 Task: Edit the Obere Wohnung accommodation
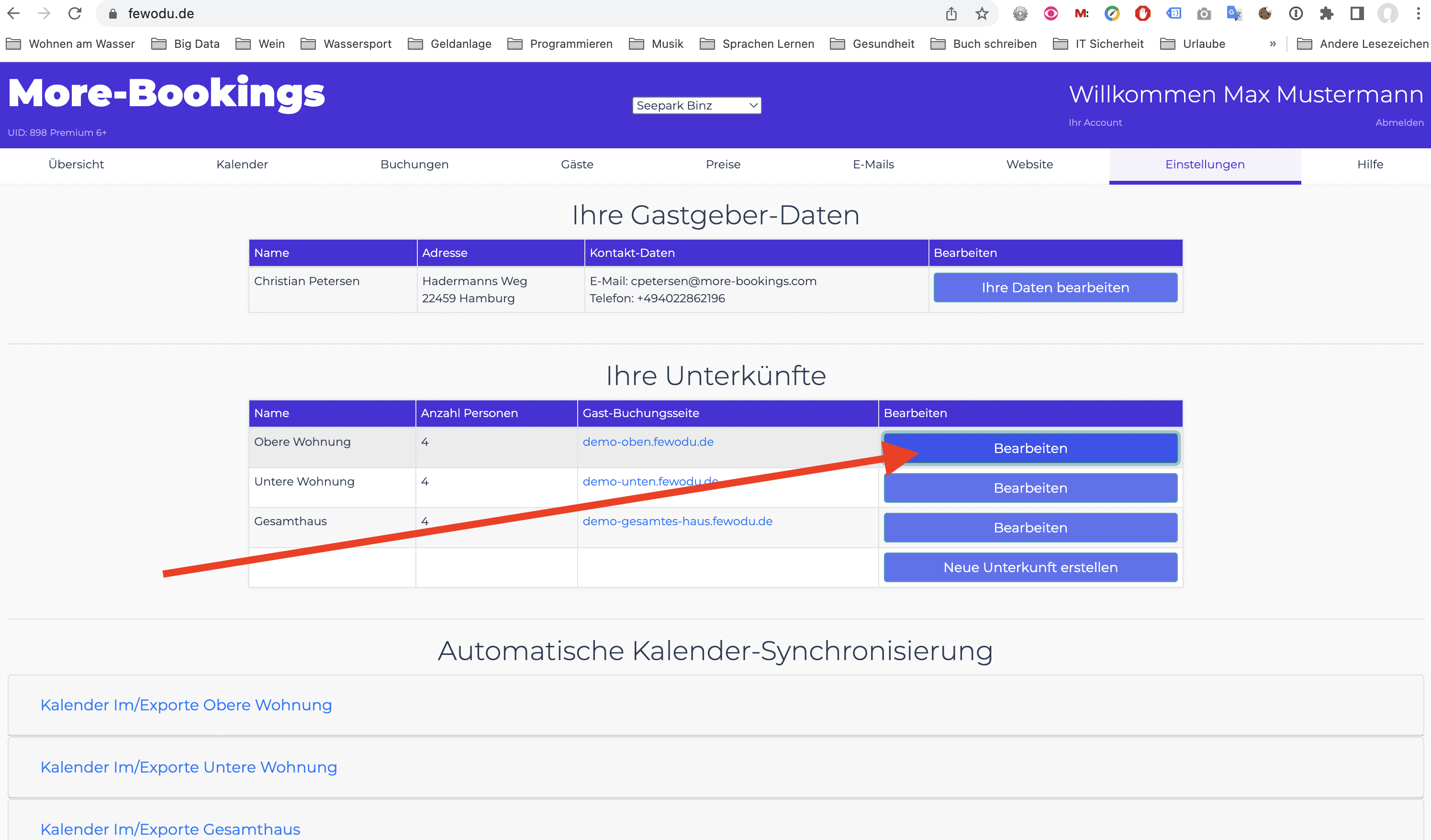tap(1030, 448)
